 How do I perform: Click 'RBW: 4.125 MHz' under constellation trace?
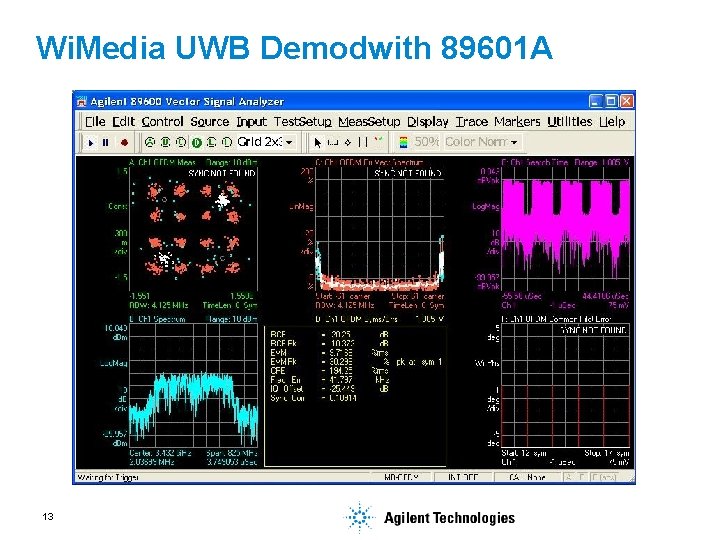click(159, 305)
